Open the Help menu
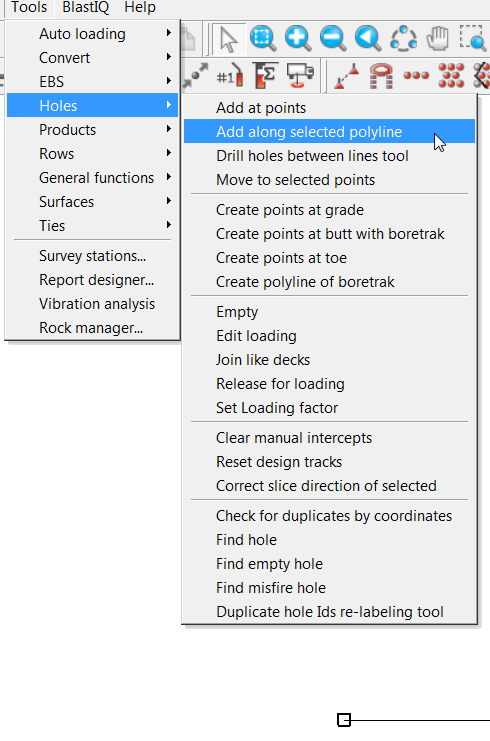Screen dimensions: 490x741 [140, 8]
